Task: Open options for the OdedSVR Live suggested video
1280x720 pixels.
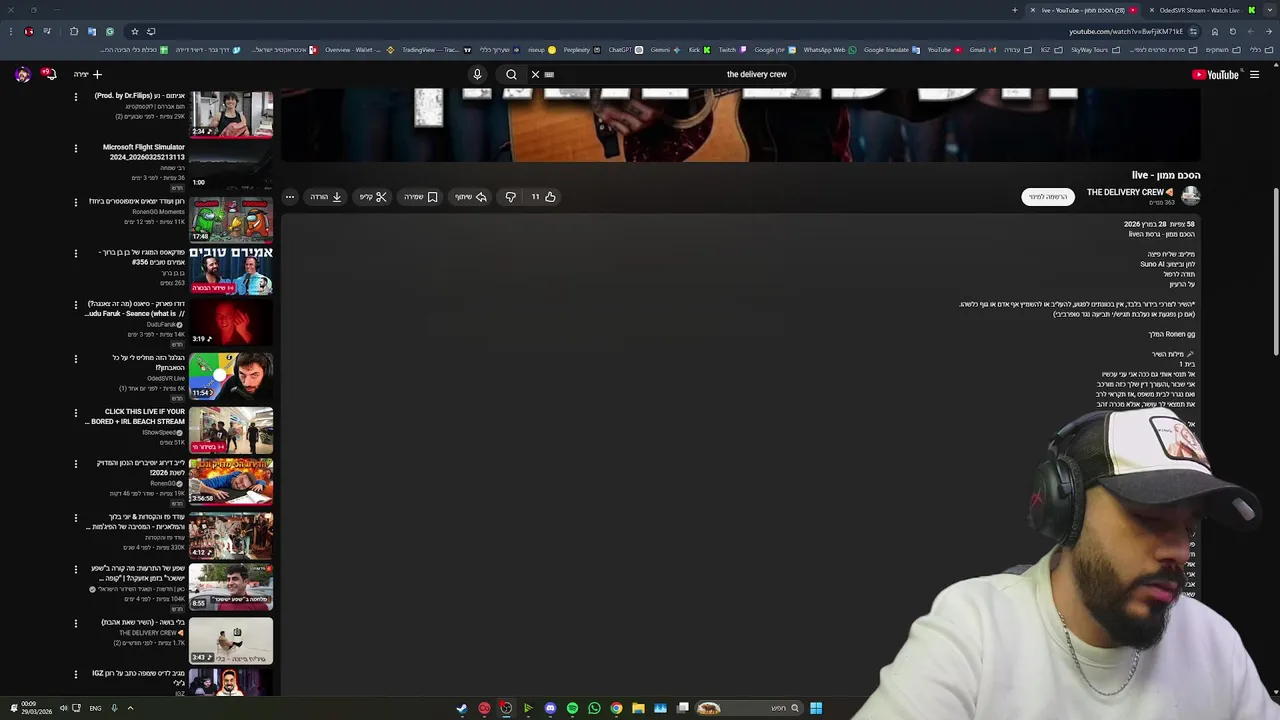Action: coord(75,359)
